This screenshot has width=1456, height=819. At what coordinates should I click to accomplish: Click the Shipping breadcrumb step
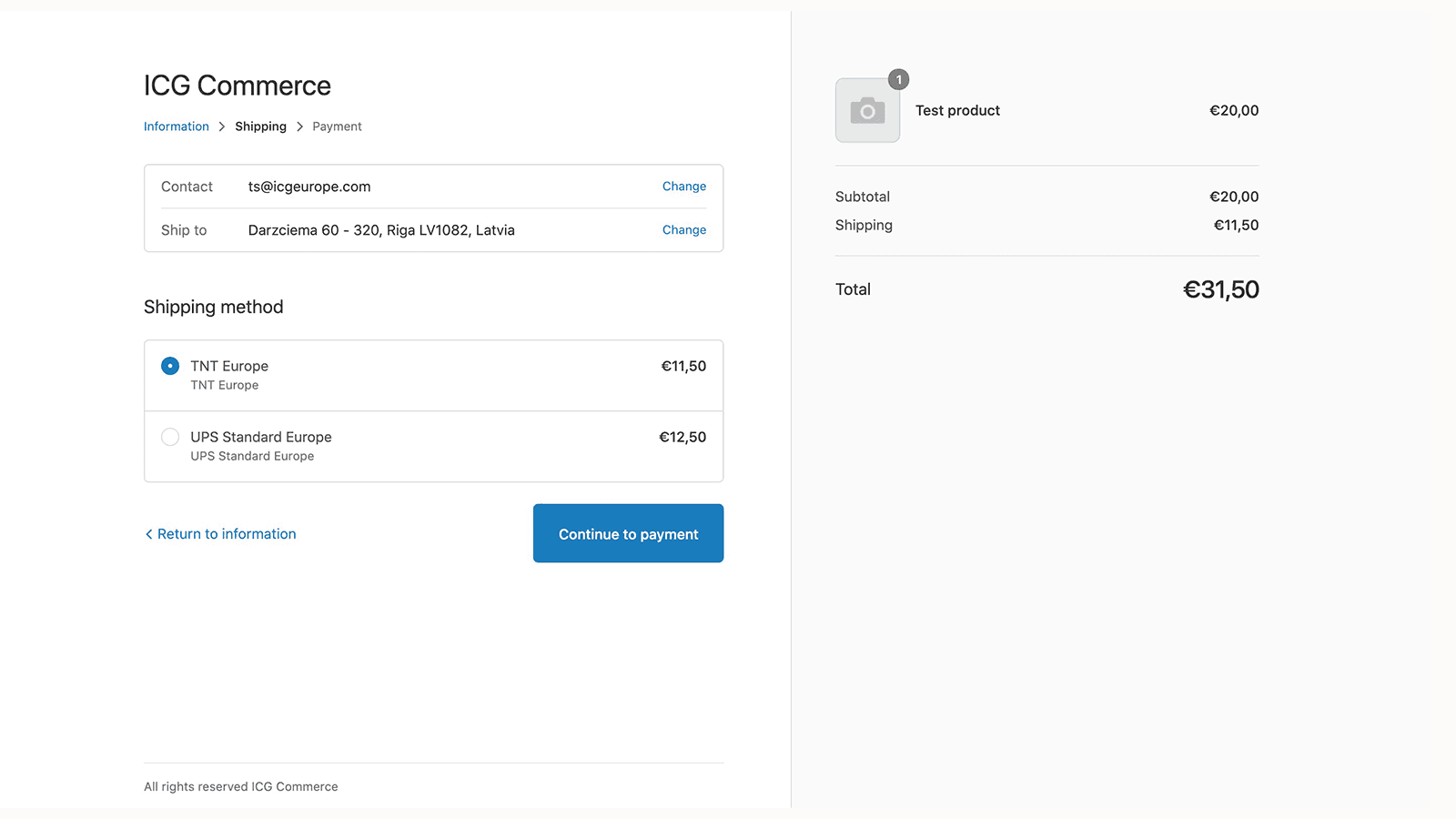[260, 126]
